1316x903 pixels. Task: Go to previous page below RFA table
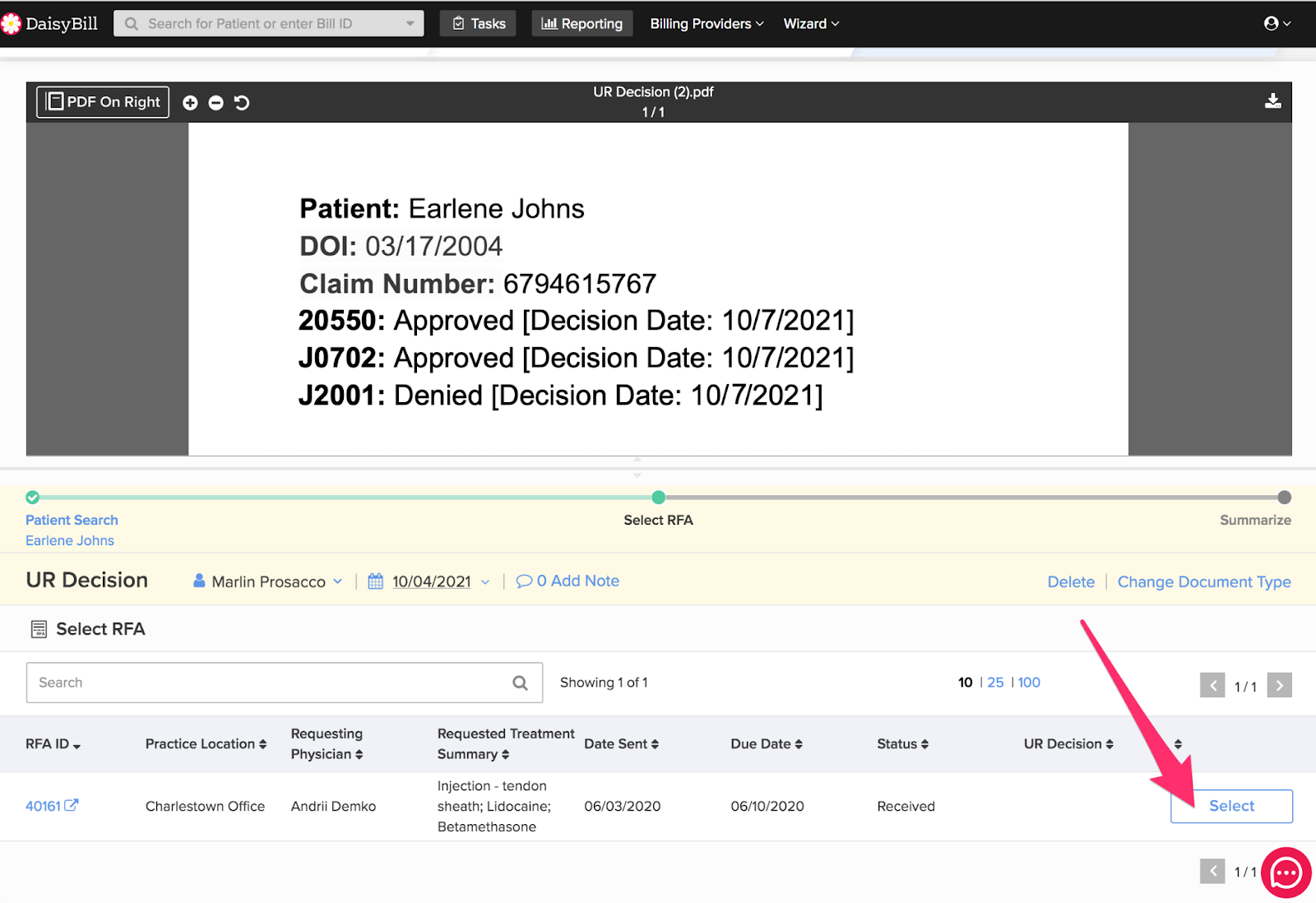coord(1212,871)
